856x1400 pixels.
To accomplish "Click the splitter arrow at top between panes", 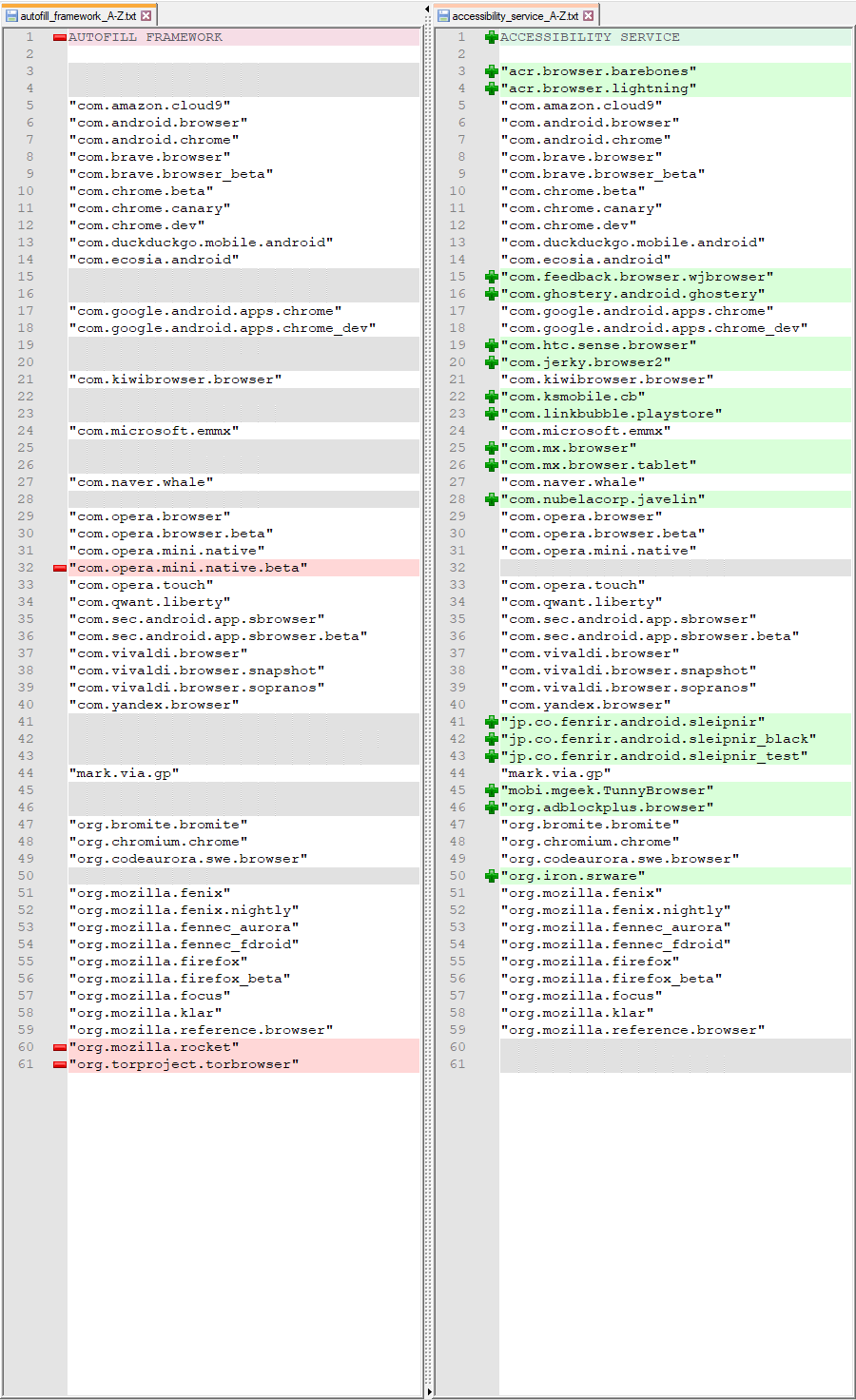I will 428,10.
